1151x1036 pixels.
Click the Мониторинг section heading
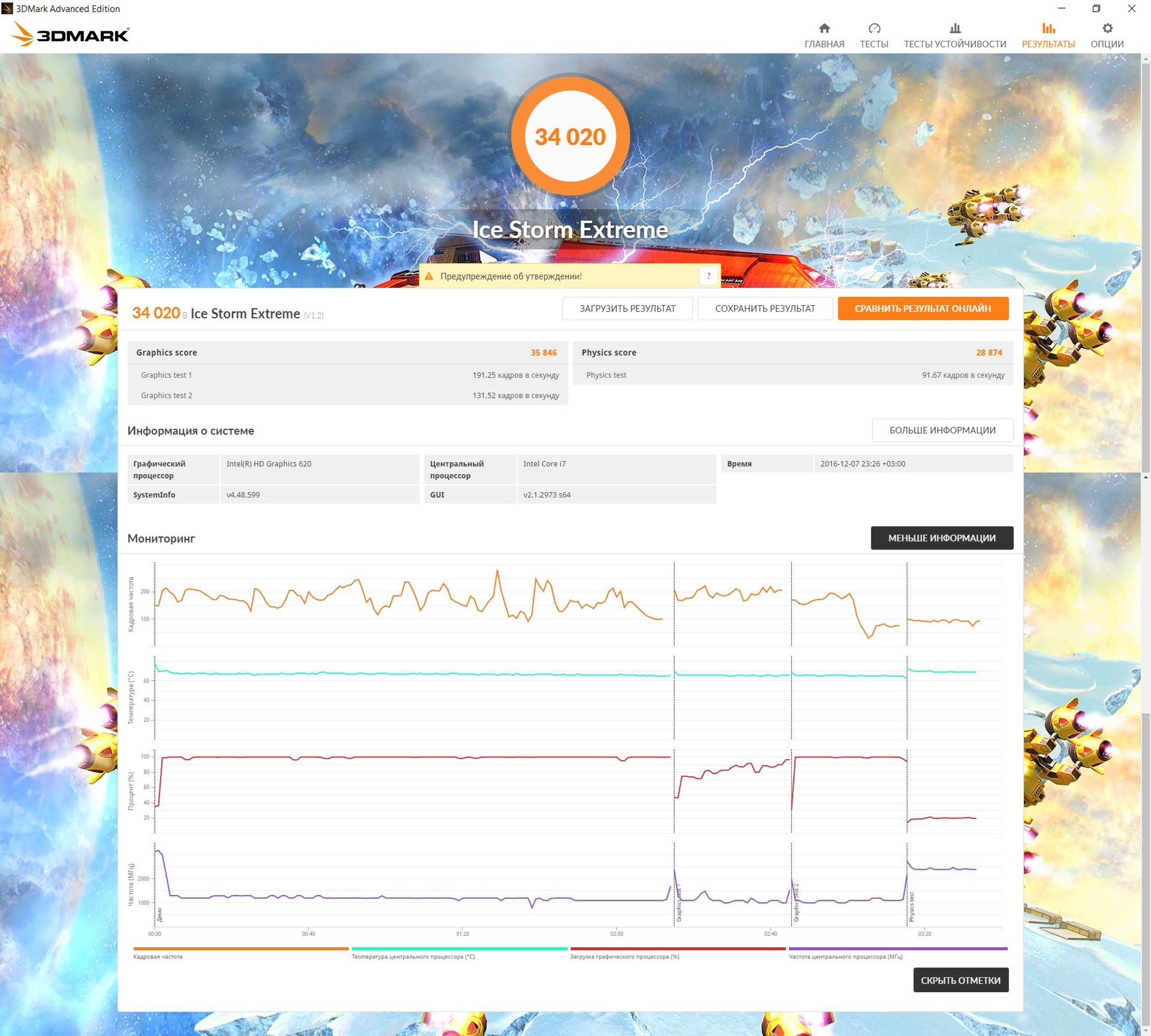[x=161, y=538]
